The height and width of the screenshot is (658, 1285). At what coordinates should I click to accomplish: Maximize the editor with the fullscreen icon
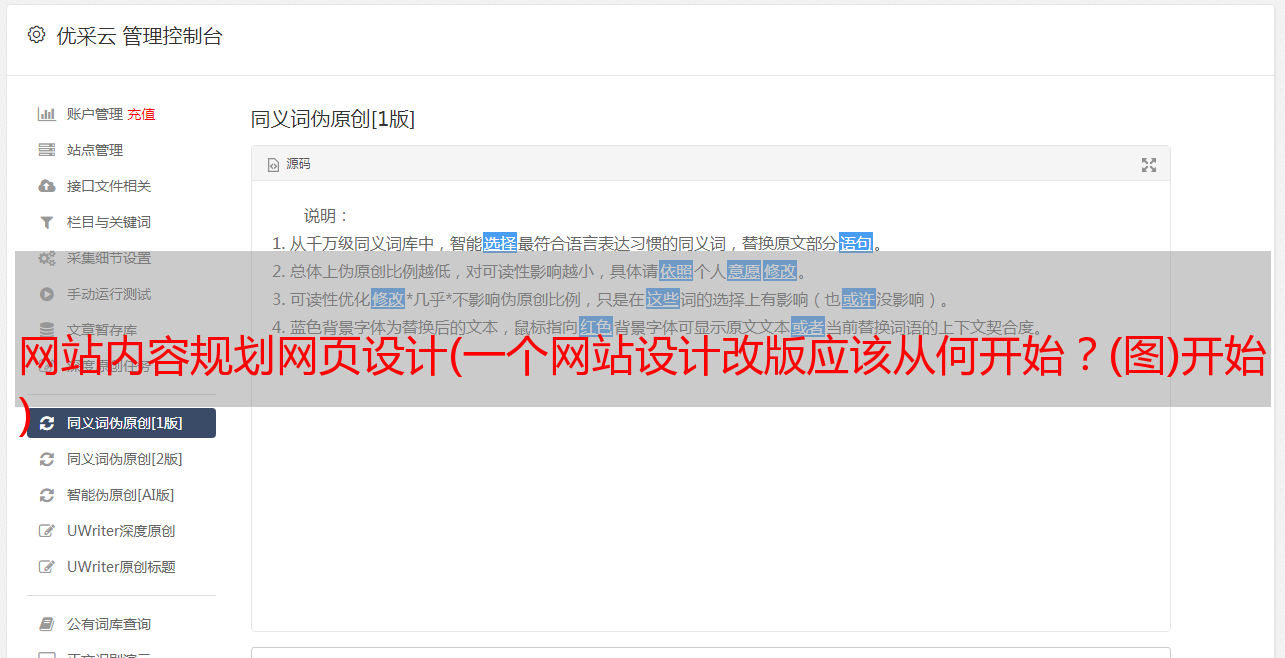point(1149,165)
